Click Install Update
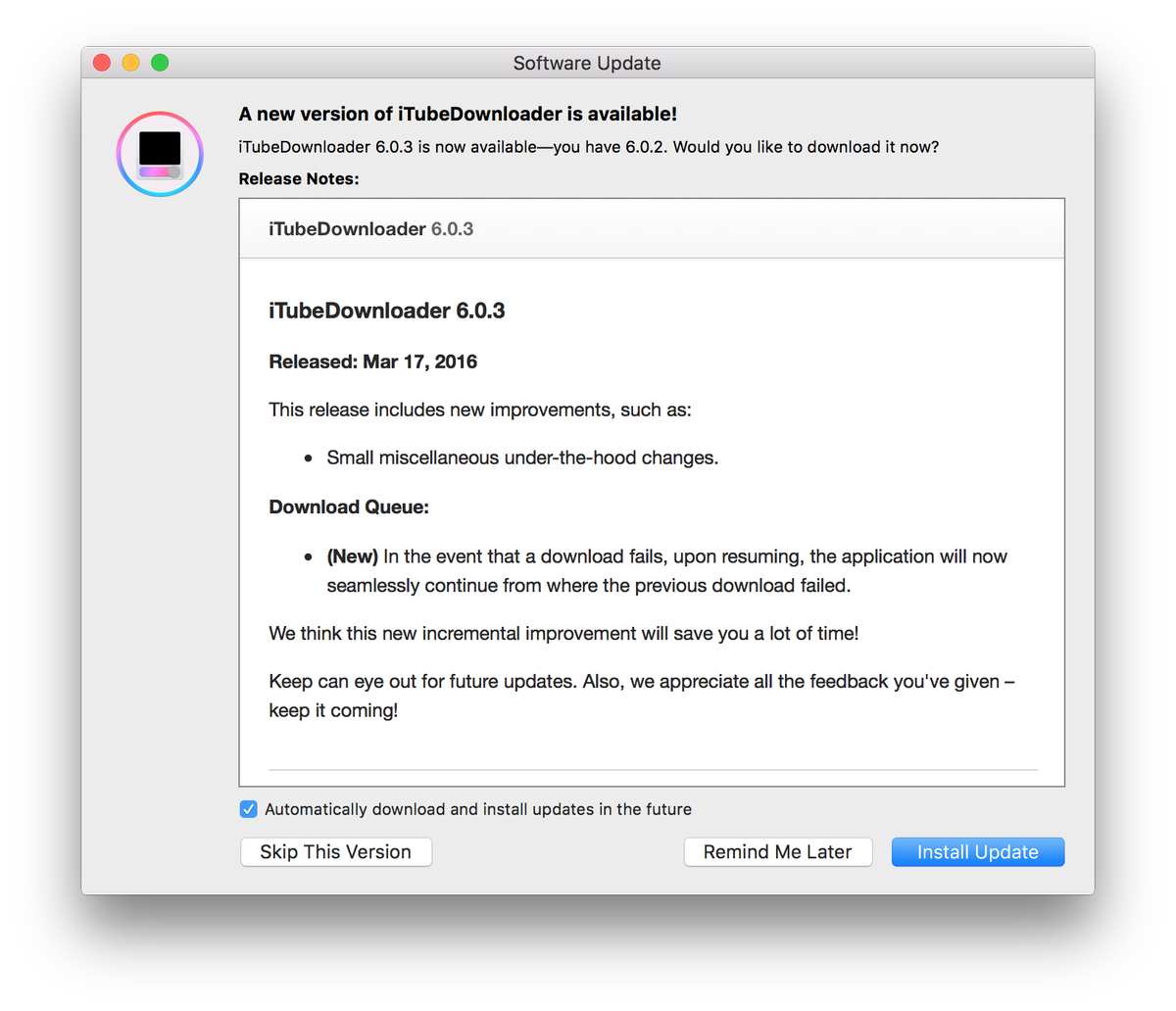 click(x=978, y=852)
